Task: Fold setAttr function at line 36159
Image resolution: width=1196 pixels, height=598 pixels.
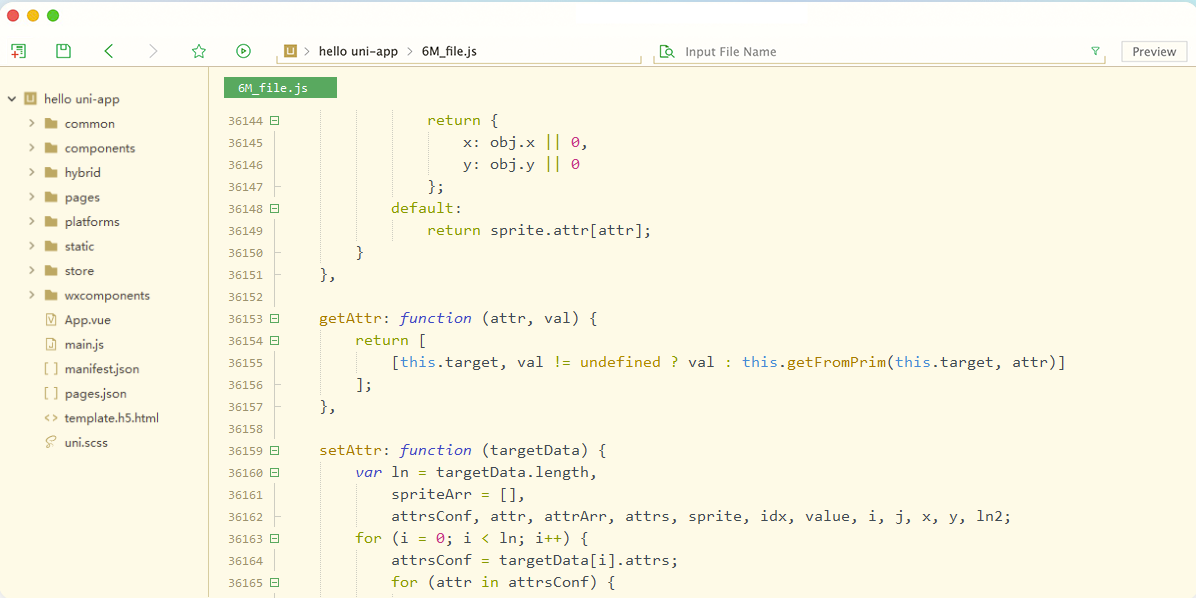Action: coord(275,450)
